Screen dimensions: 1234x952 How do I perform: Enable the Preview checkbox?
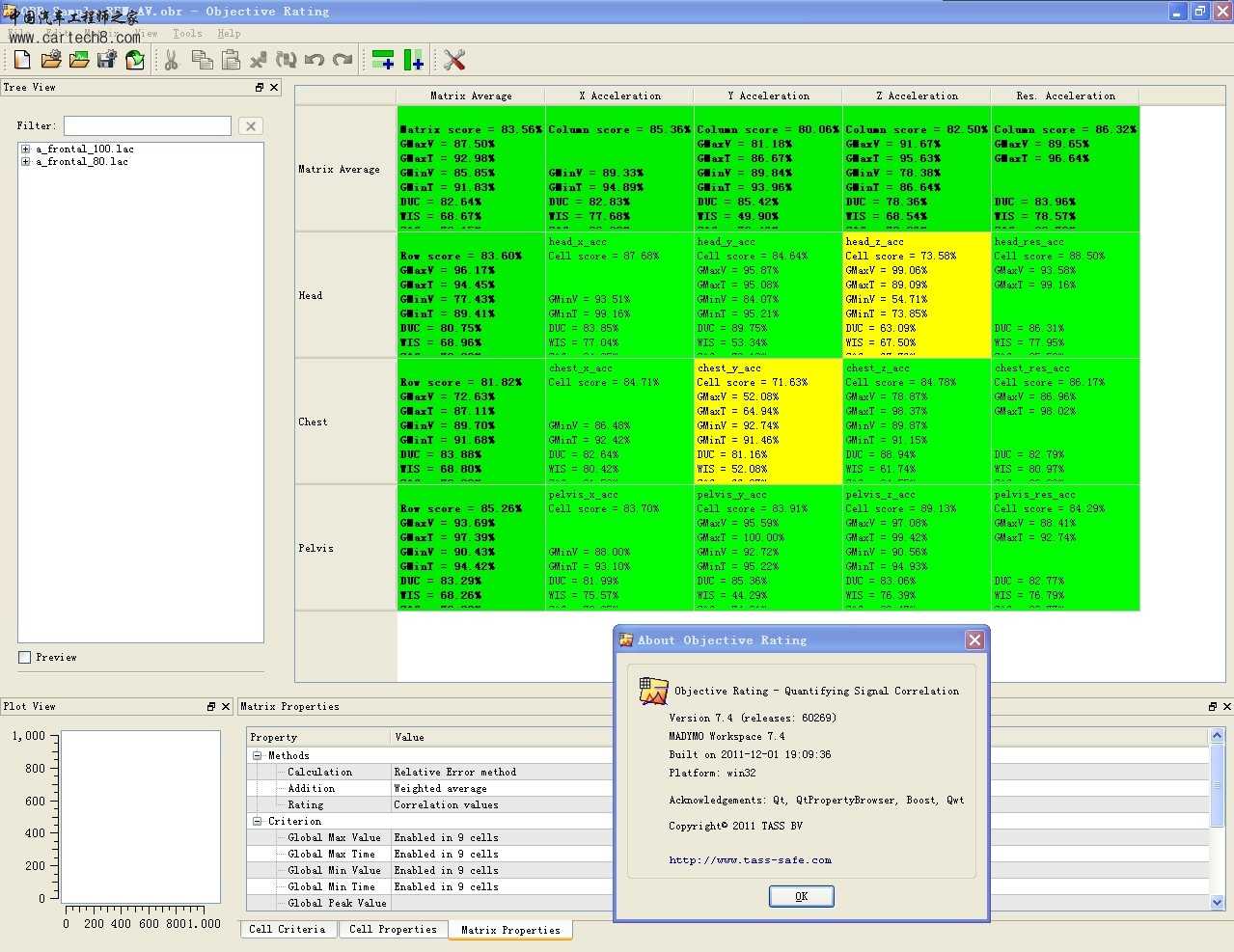click(25, 658)
